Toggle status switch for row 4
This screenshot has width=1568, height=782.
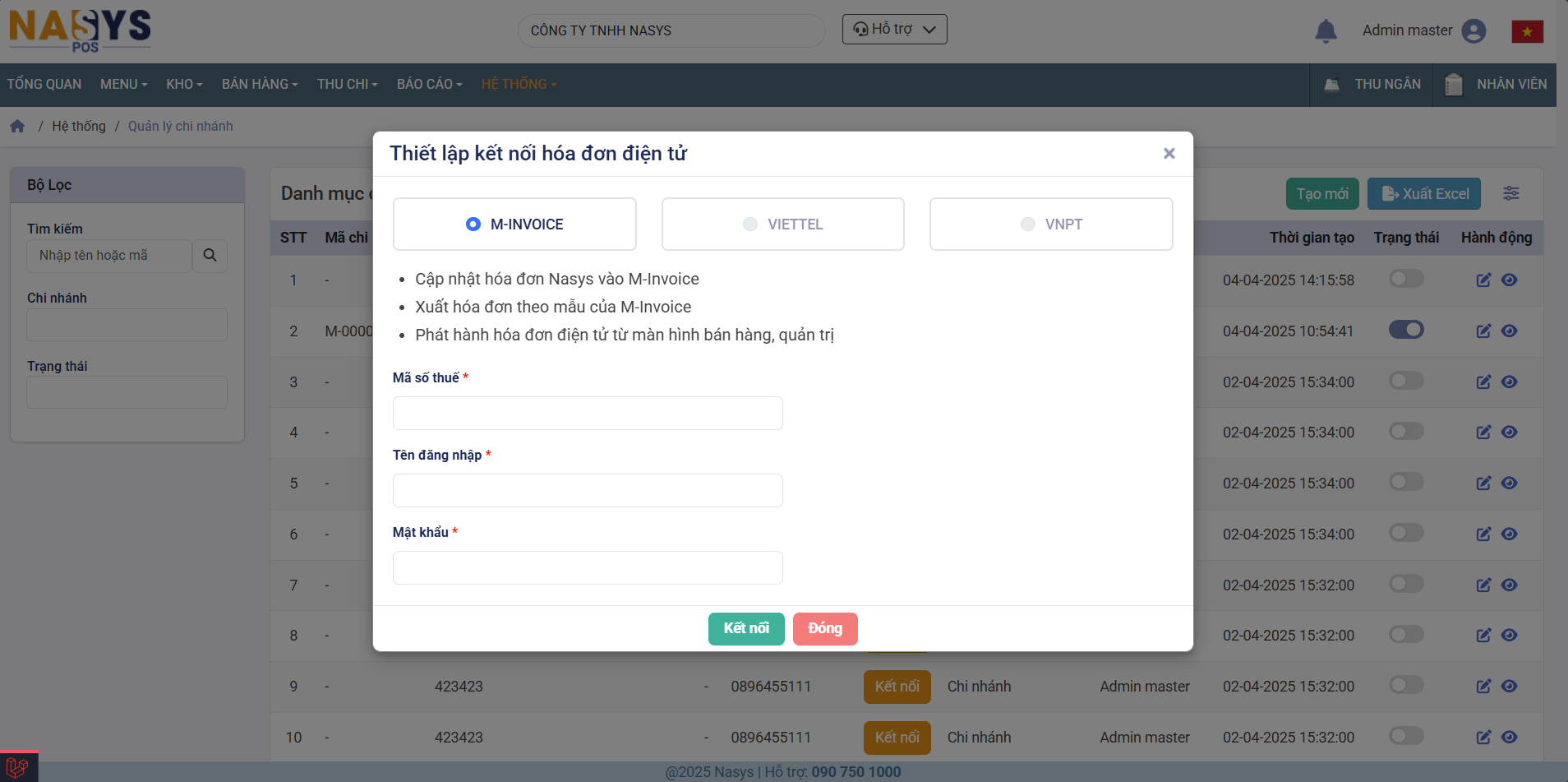[1406, 431]
